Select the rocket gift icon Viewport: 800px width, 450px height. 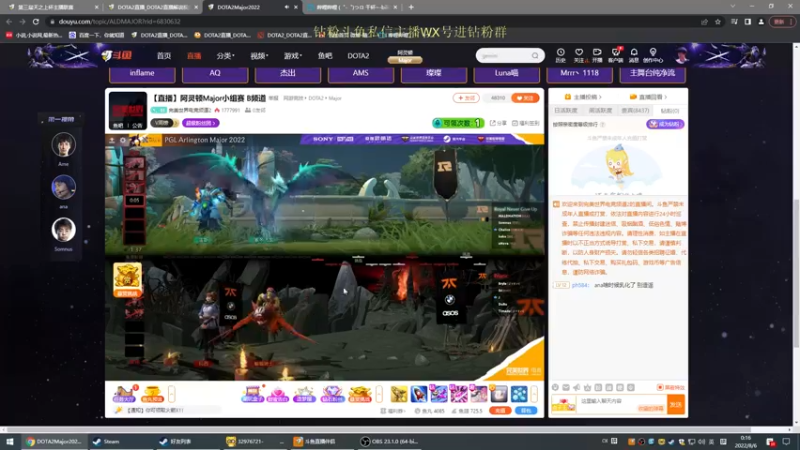point(419,394)
